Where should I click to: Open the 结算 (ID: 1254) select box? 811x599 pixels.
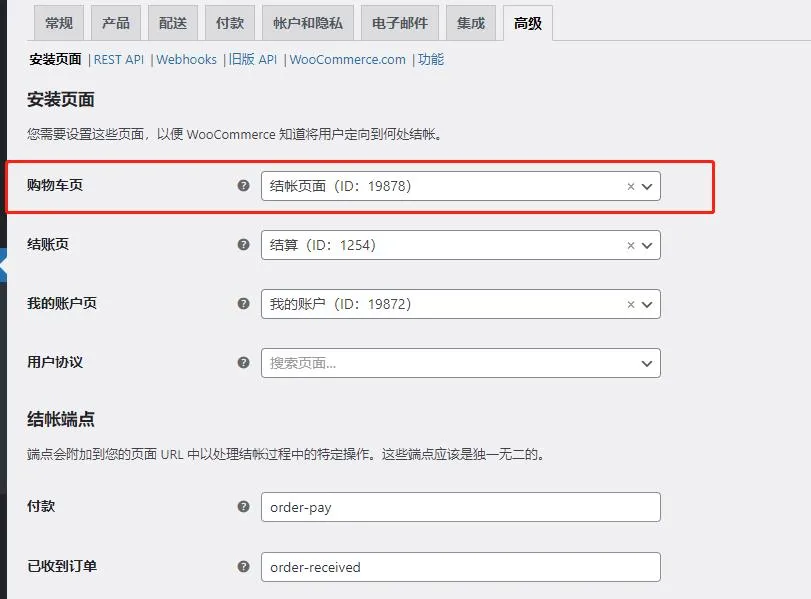[x=461, y=245]
